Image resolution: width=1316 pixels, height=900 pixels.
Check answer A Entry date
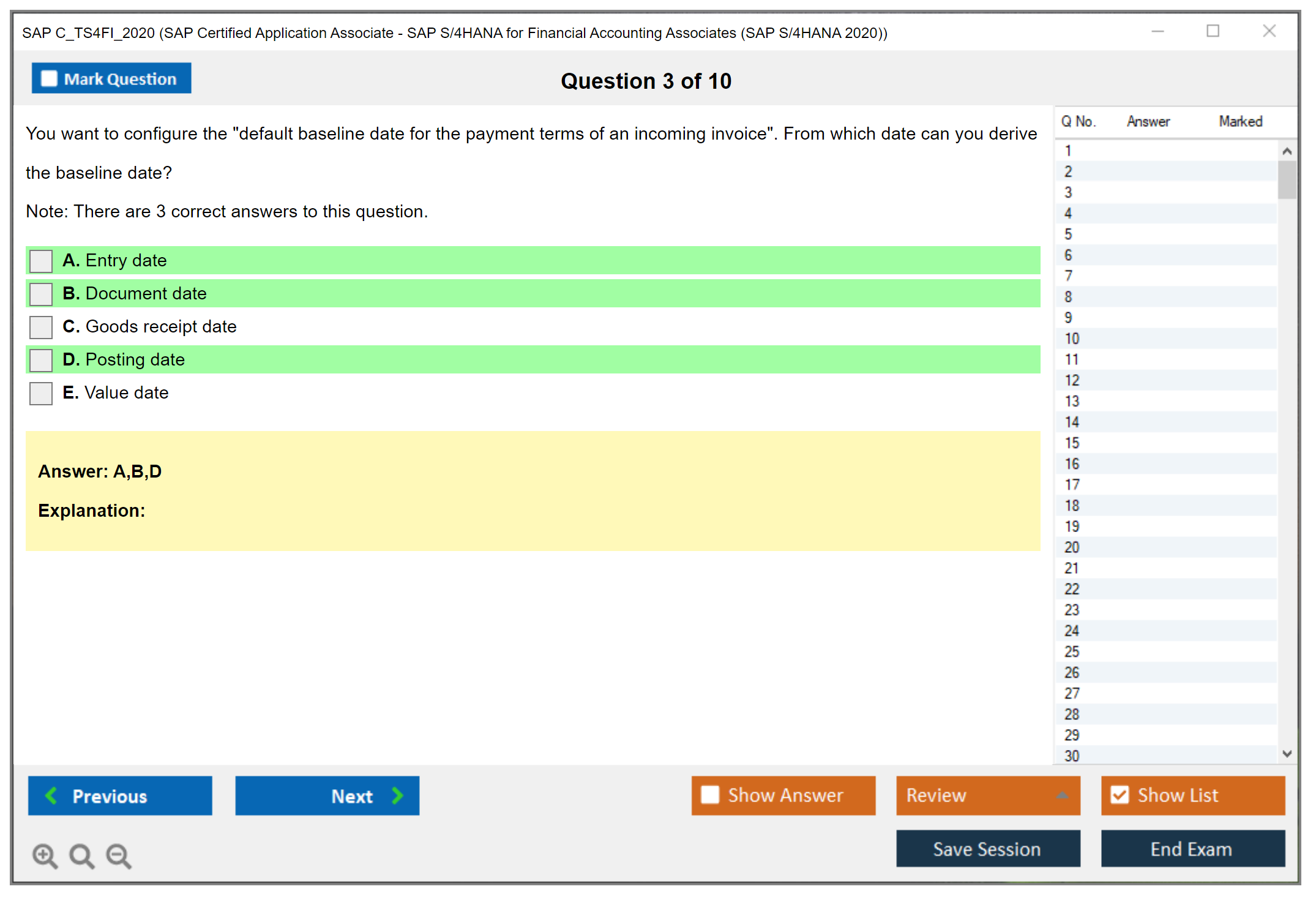(x=41, y=261)
